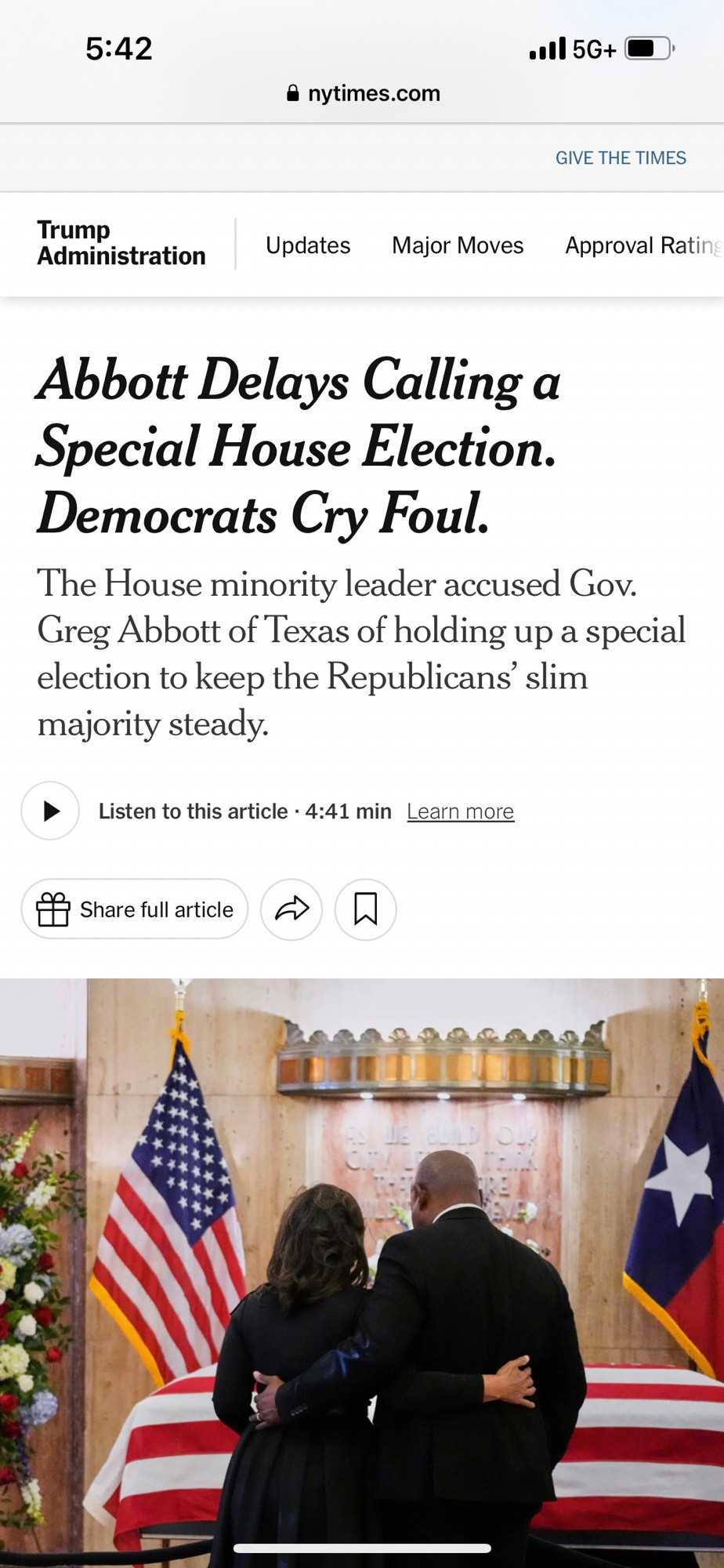The image size is (724, 1568).
Task: Open the Trump Administration section
Action: coord(121,243)
